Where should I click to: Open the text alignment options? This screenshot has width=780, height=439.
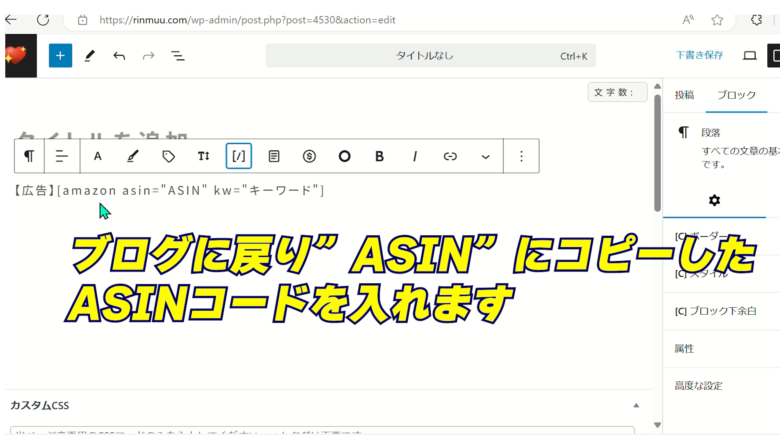[x=61, y=156]
